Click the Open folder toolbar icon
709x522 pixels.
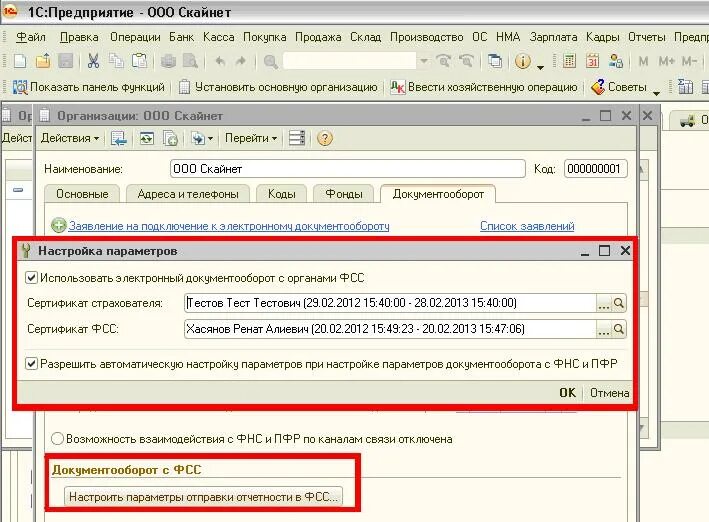[43, 61]
